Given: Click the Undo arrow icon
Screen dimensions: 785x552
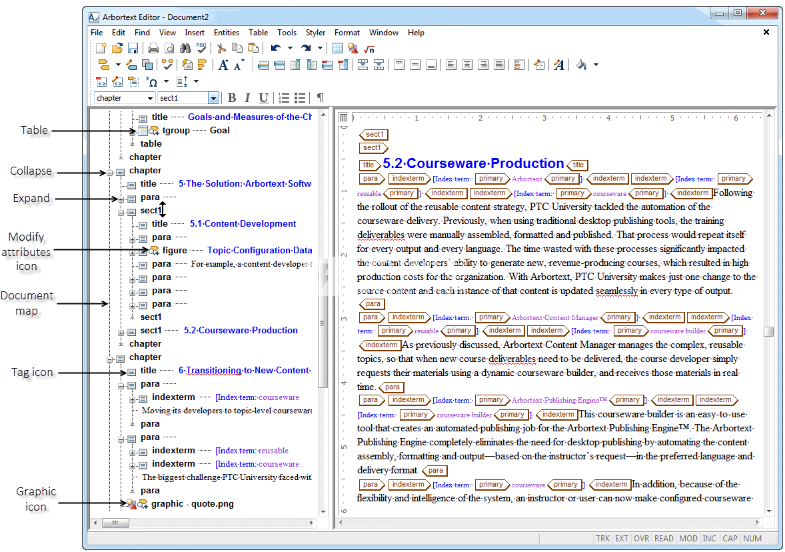Looking at the screenshot, I should [x=275, y=48].
